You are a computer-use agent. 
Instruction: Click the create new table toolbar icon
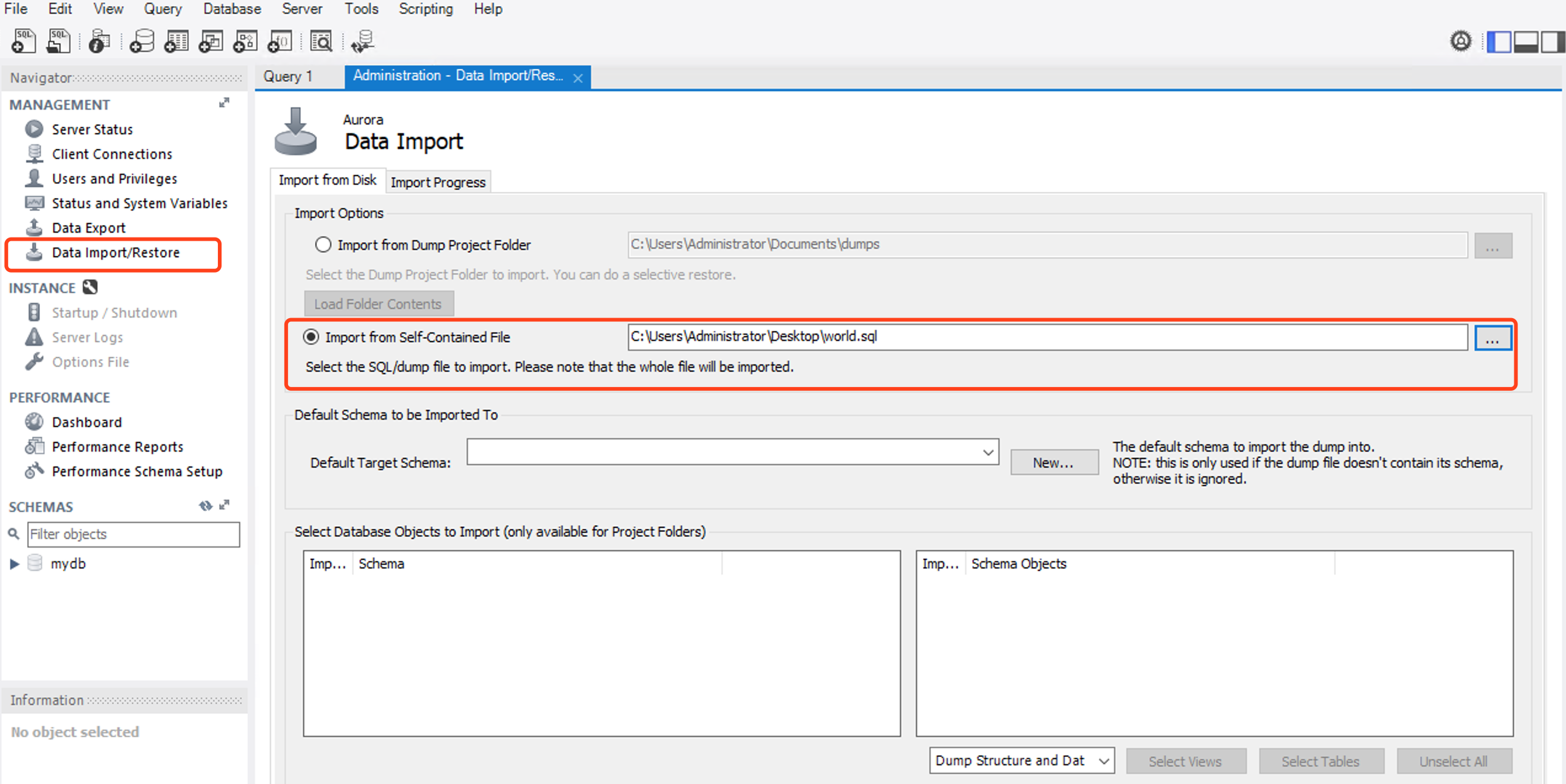[176, 41]
